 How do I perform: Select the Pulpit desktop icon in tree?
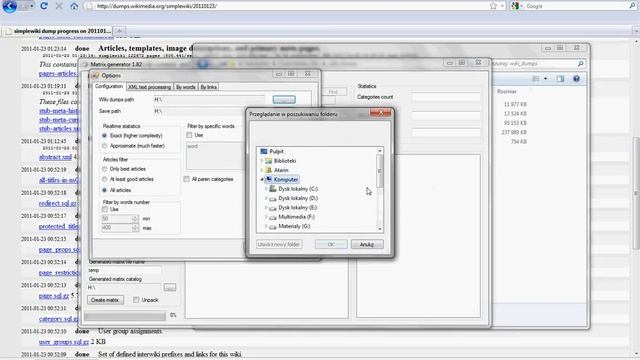click(264, 151)
